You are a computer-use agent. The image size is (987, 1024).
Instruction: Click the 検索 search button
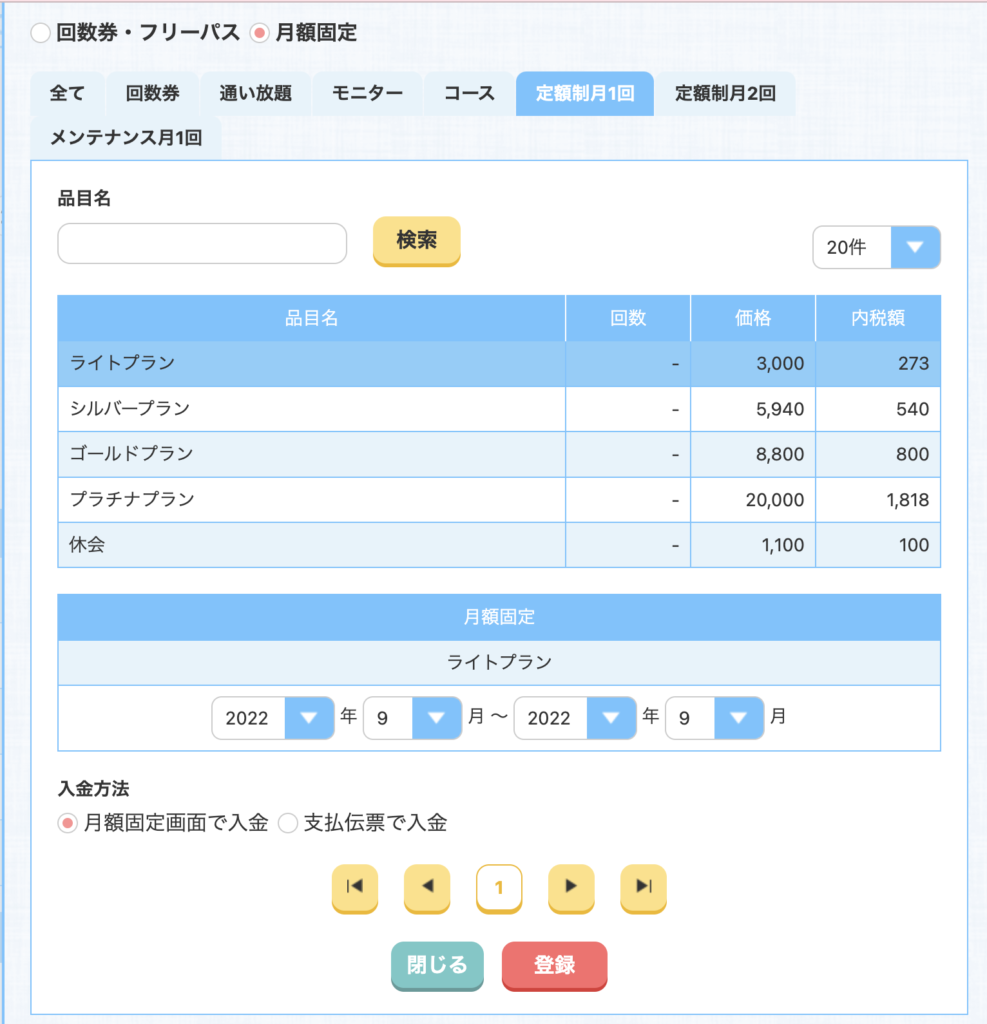point(416,241)
